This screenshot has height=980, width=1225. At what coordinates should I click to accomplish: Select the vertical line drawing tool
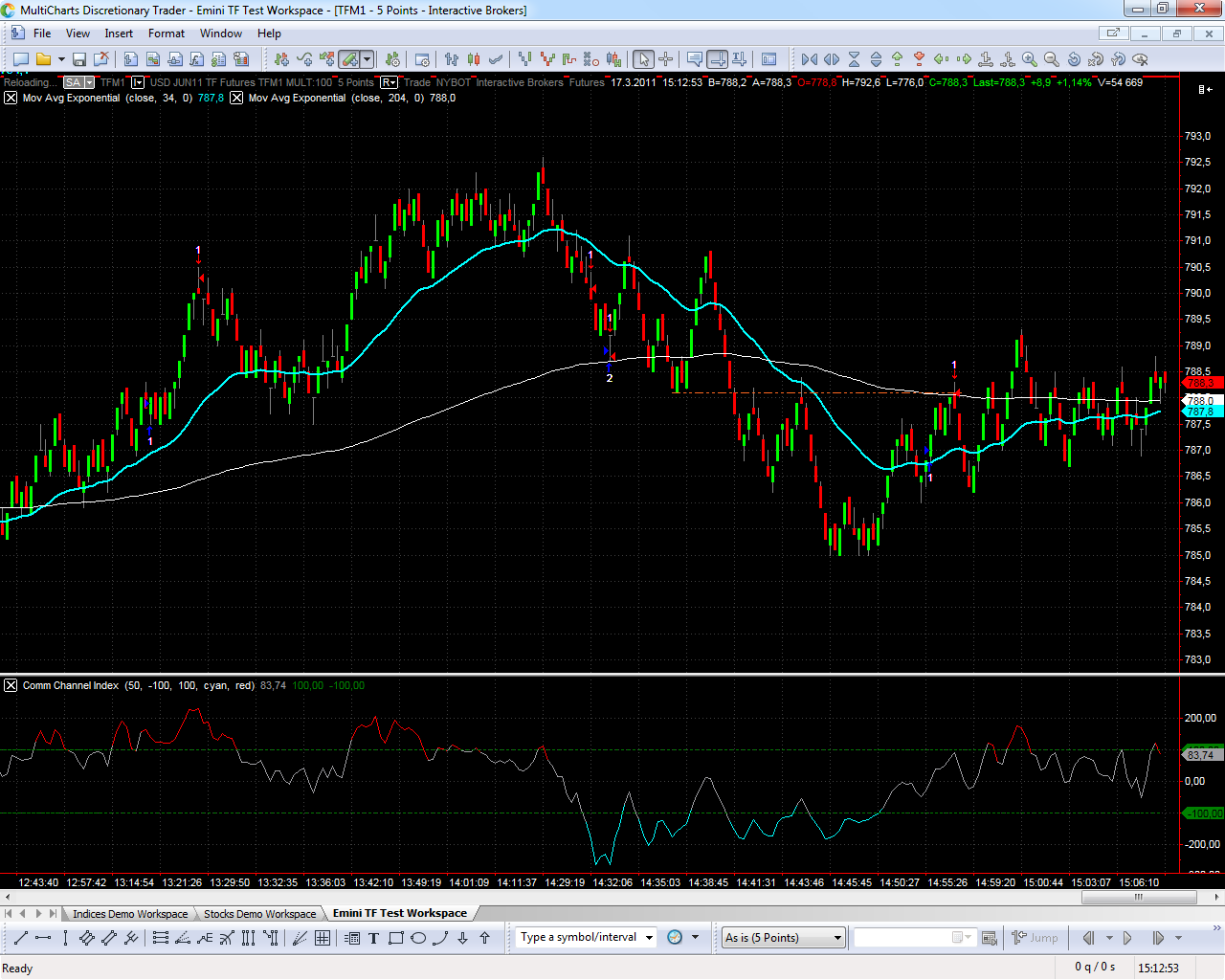(x=65, y=938)
